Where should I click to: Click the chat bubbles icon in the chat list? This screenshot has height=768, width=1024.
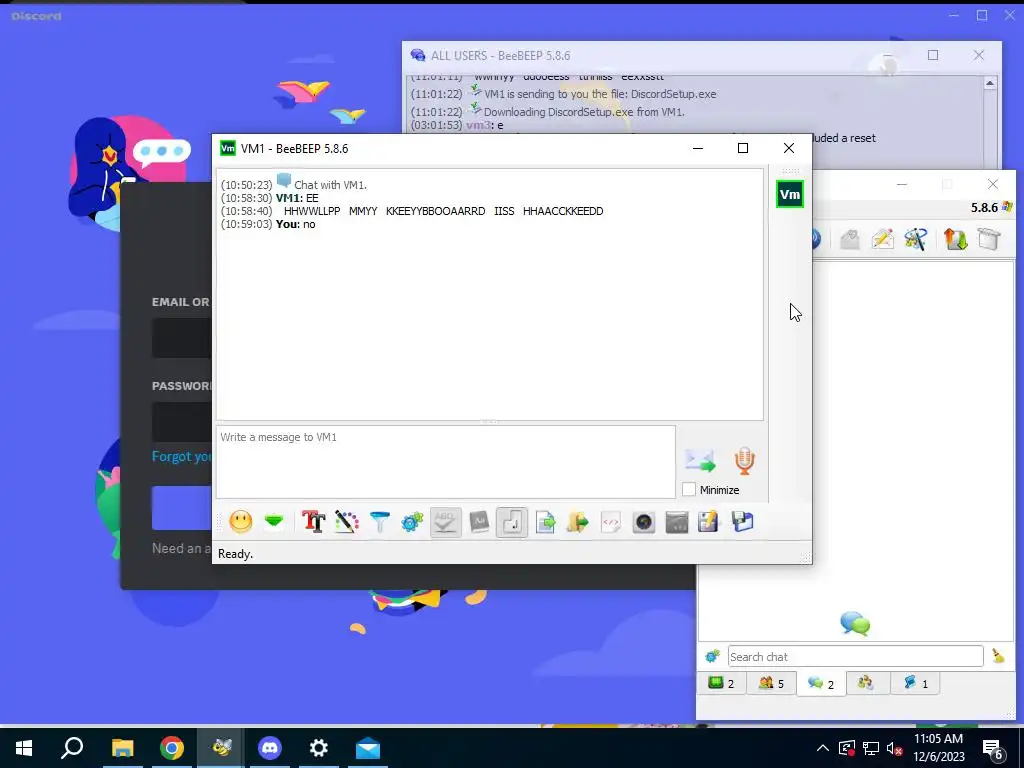click(x=855, y=624)
